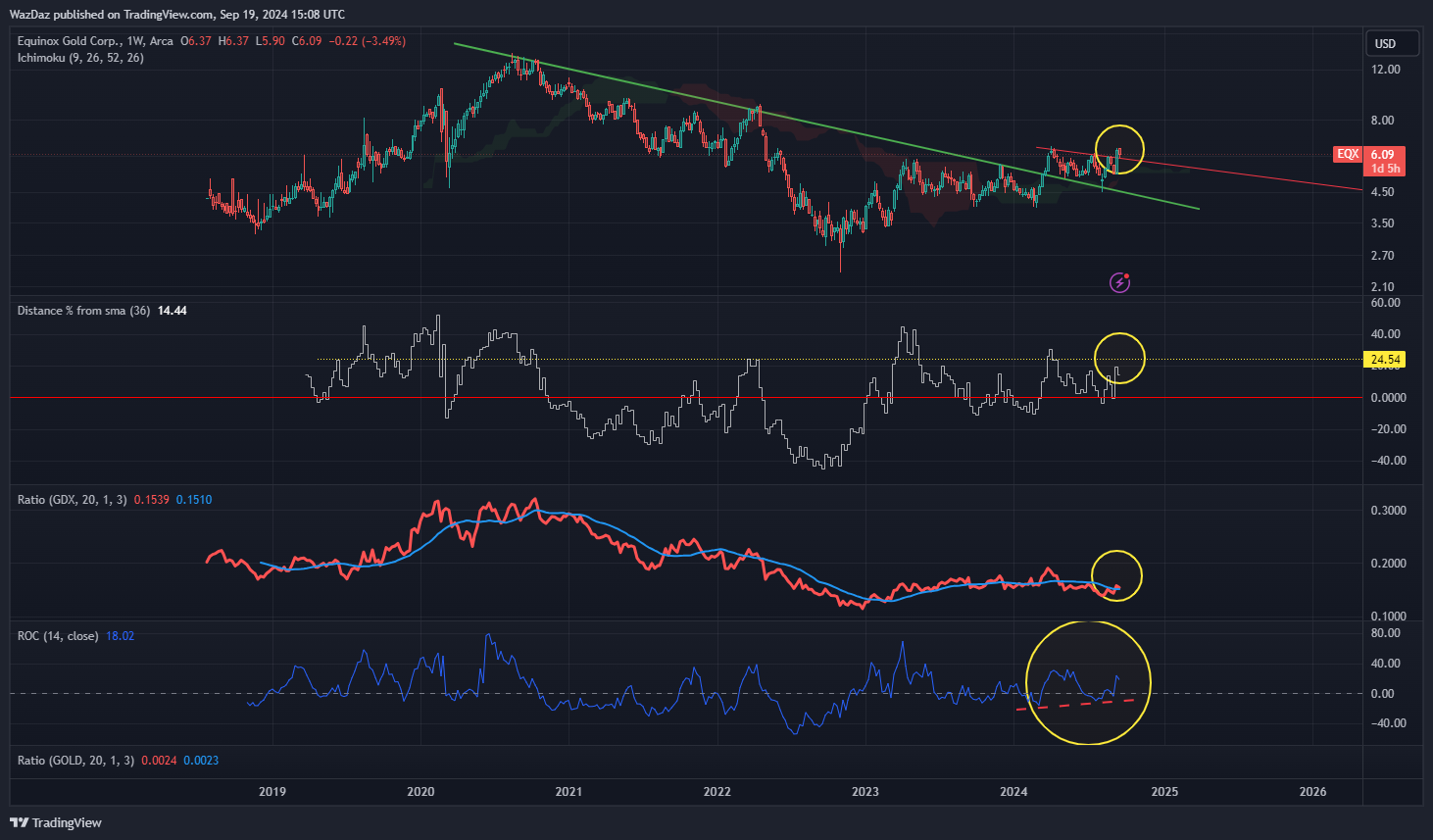
Task: Click the 12.00 price scale label
Action: click(x=1385, y=70)
